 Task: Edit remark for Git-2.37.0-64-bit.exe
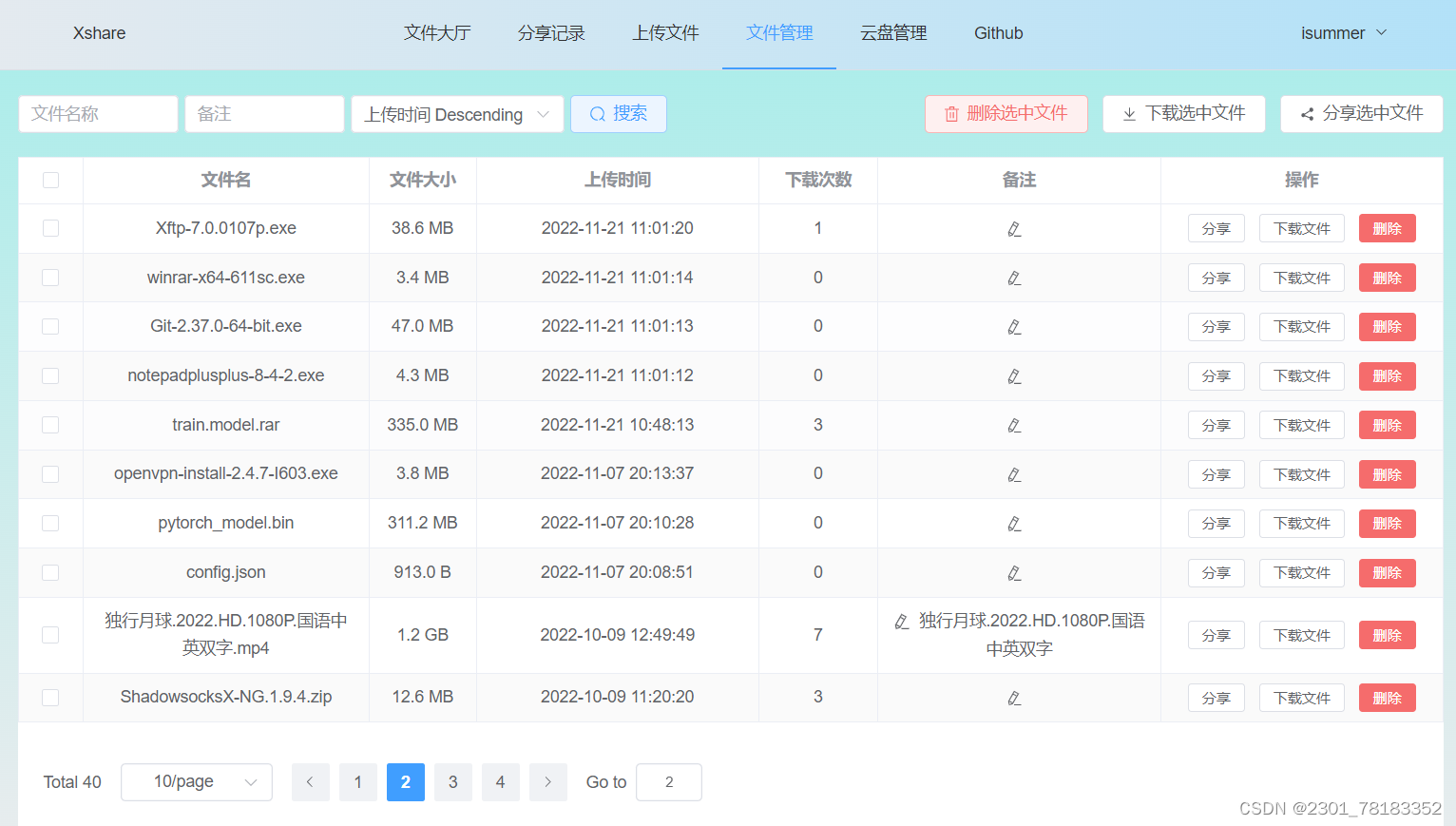point(1014,327)
